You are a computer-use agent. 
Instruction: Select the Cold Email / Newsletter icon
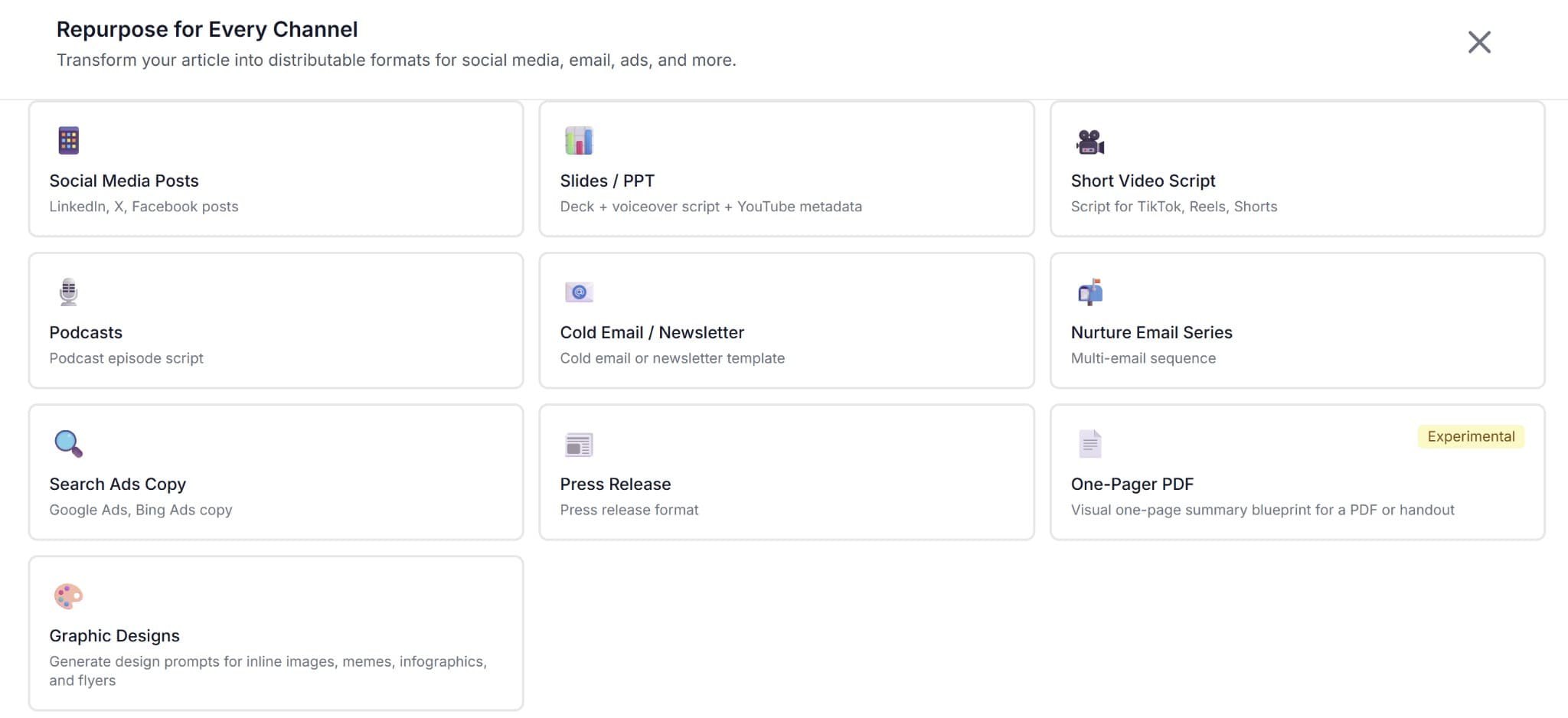(x=579, y=291)
